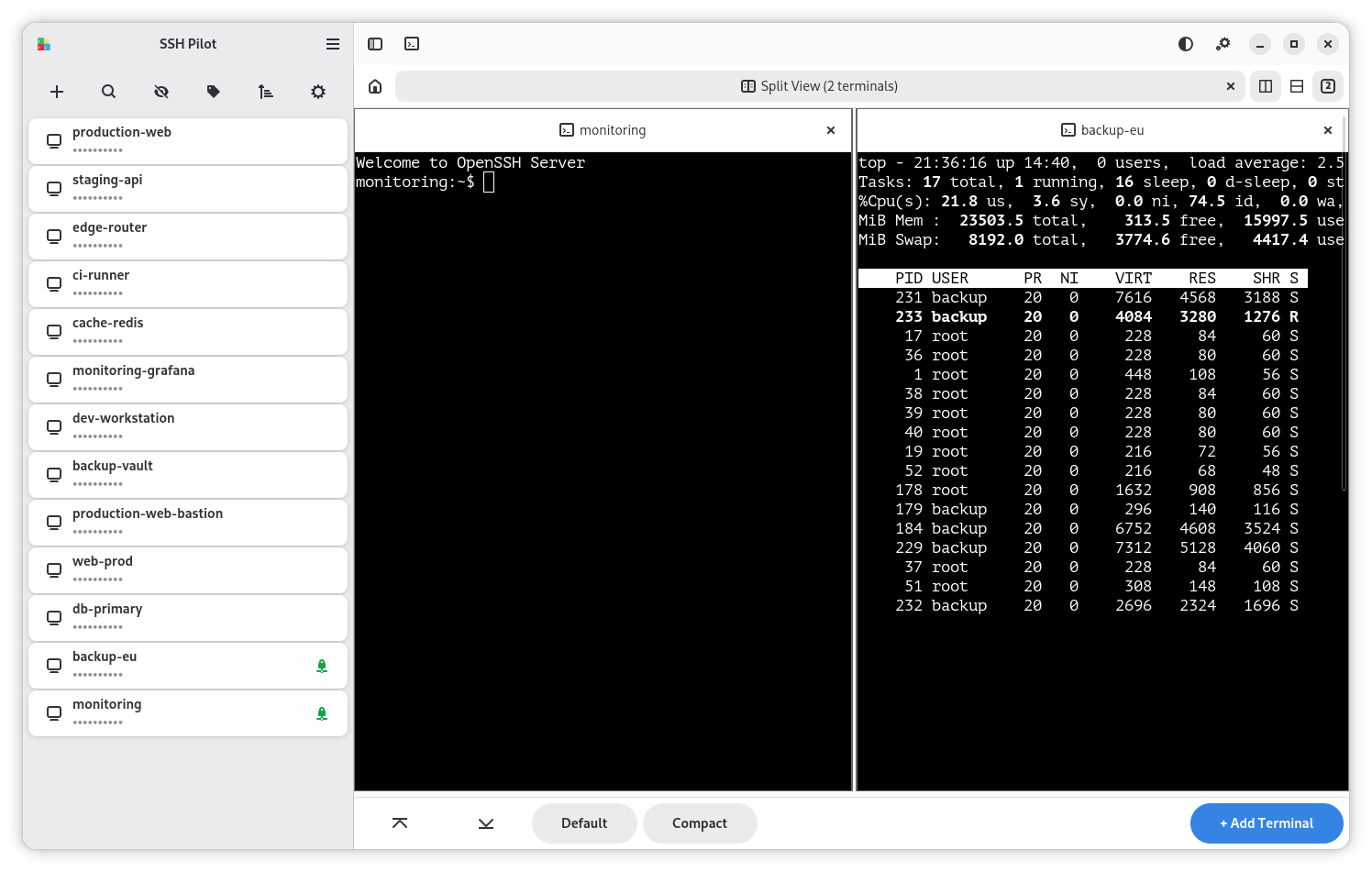1372x872 pixels.
Task: Close the backup-eu terminal pane
Action: (1328, 130)
